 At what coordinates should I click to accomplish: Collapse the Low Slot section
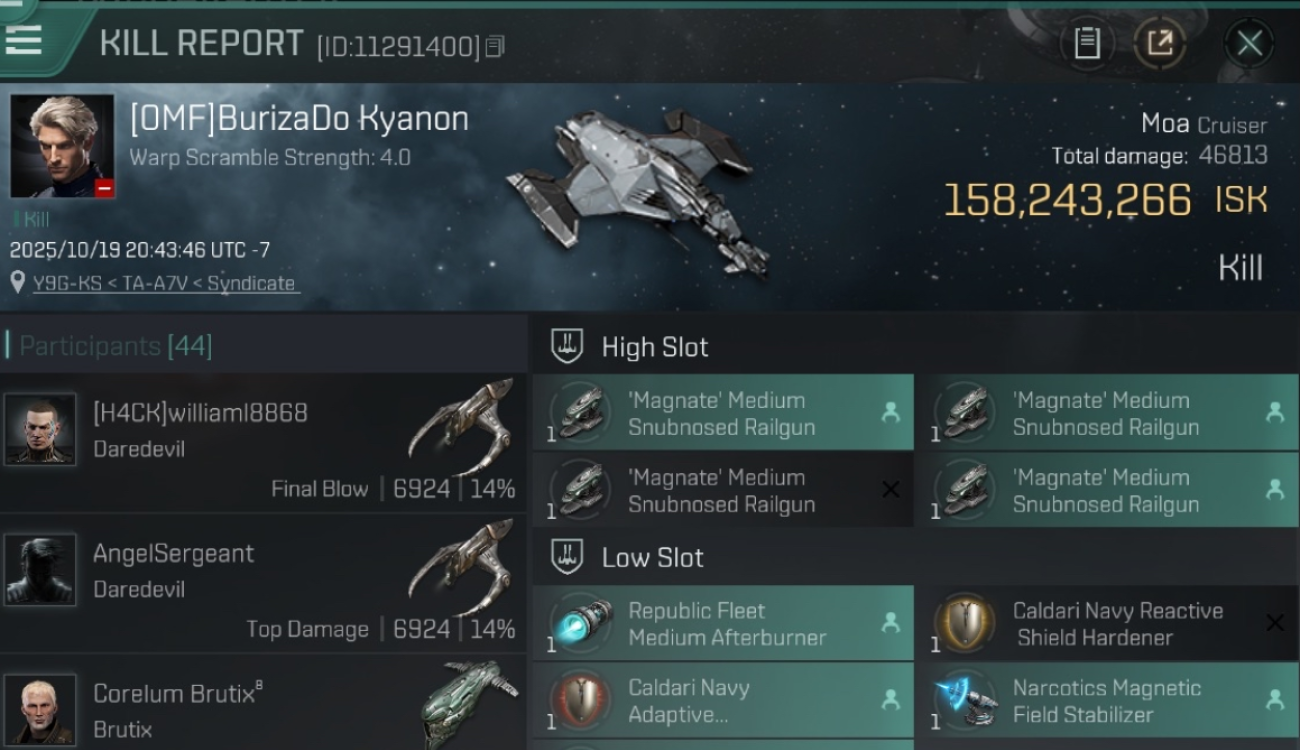coord(568,557)
